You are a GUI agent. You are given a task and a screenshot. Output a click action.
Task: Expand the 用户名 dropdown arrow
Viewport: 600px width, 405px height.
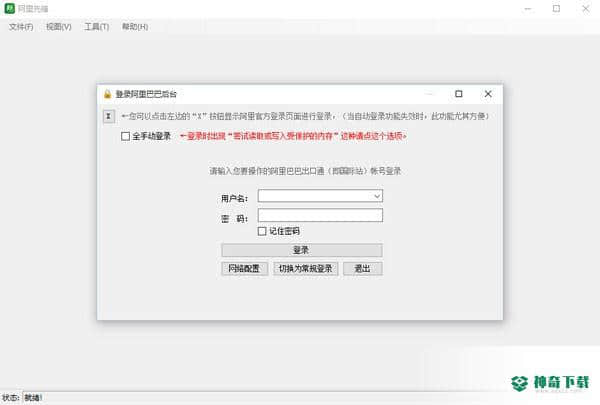click(377, 196)
